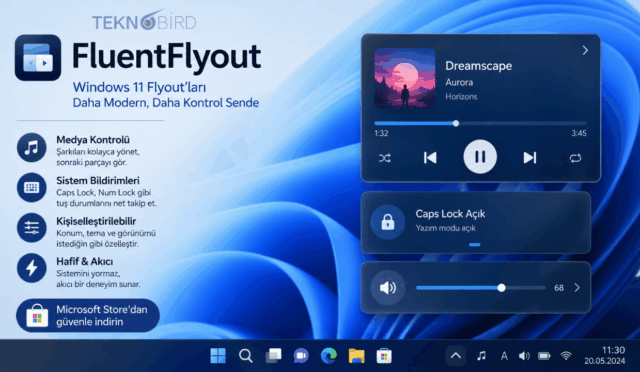Click Microsoft Store'dan güvenle indirin button
640x372 pixels.
88,316
